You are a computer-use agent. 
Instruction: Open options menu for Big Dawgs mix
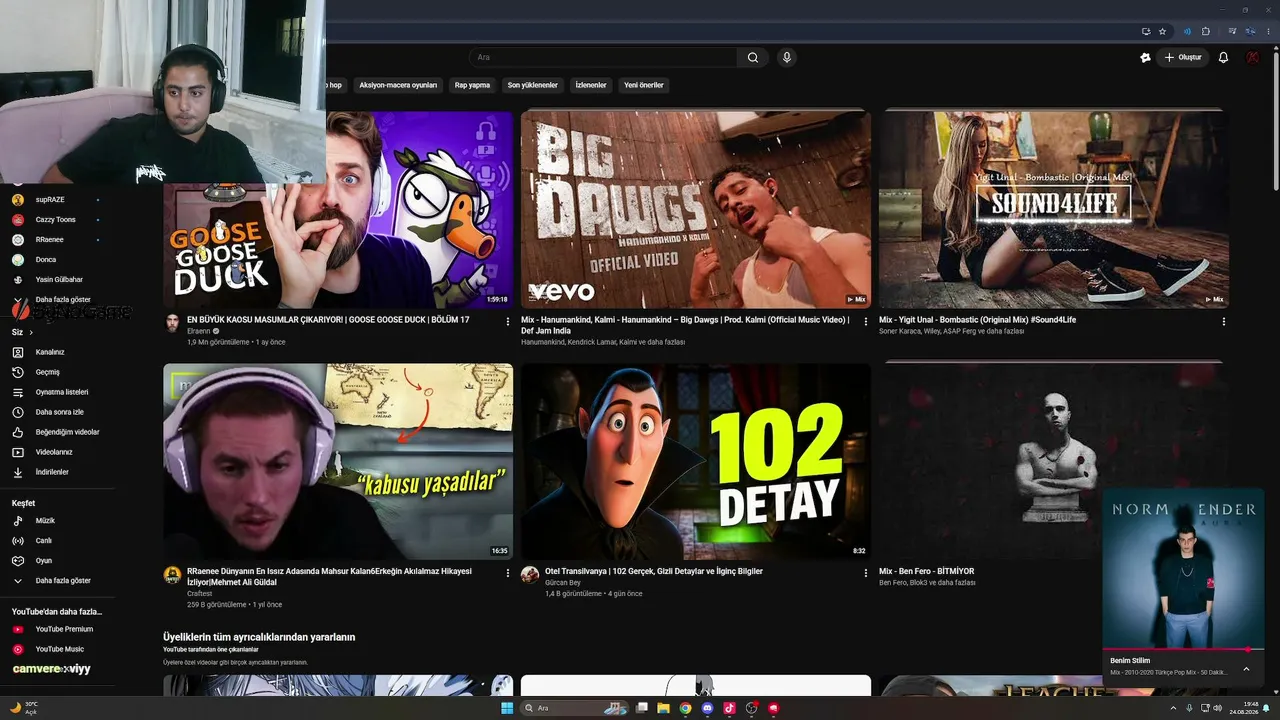(866, 322)
